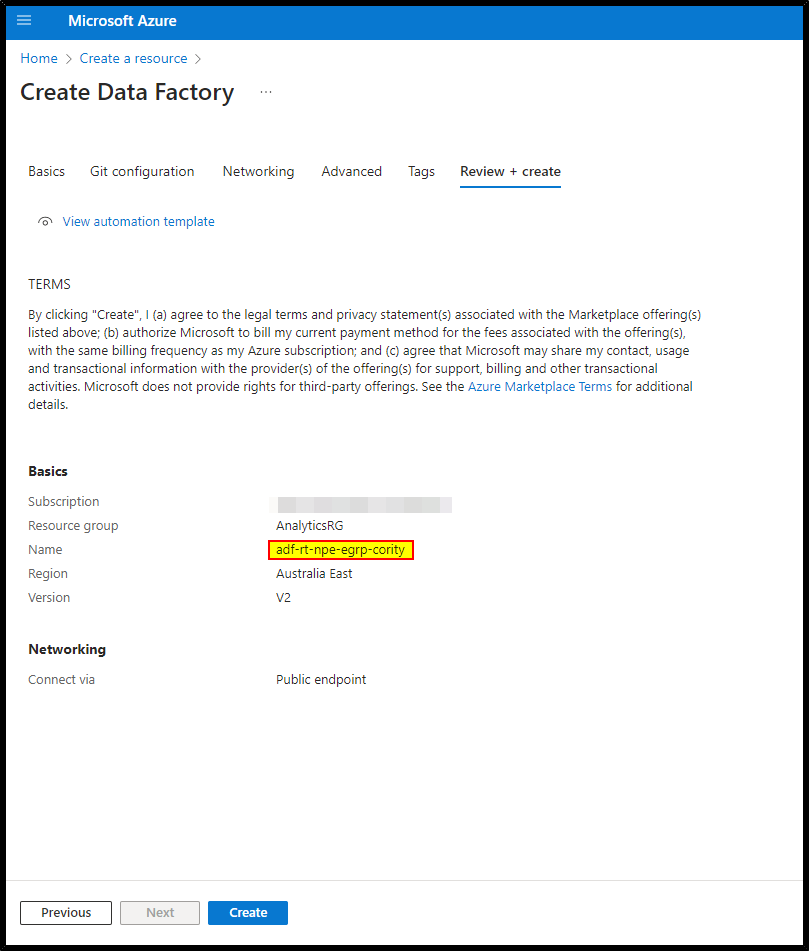Open View automation template link

138,221
